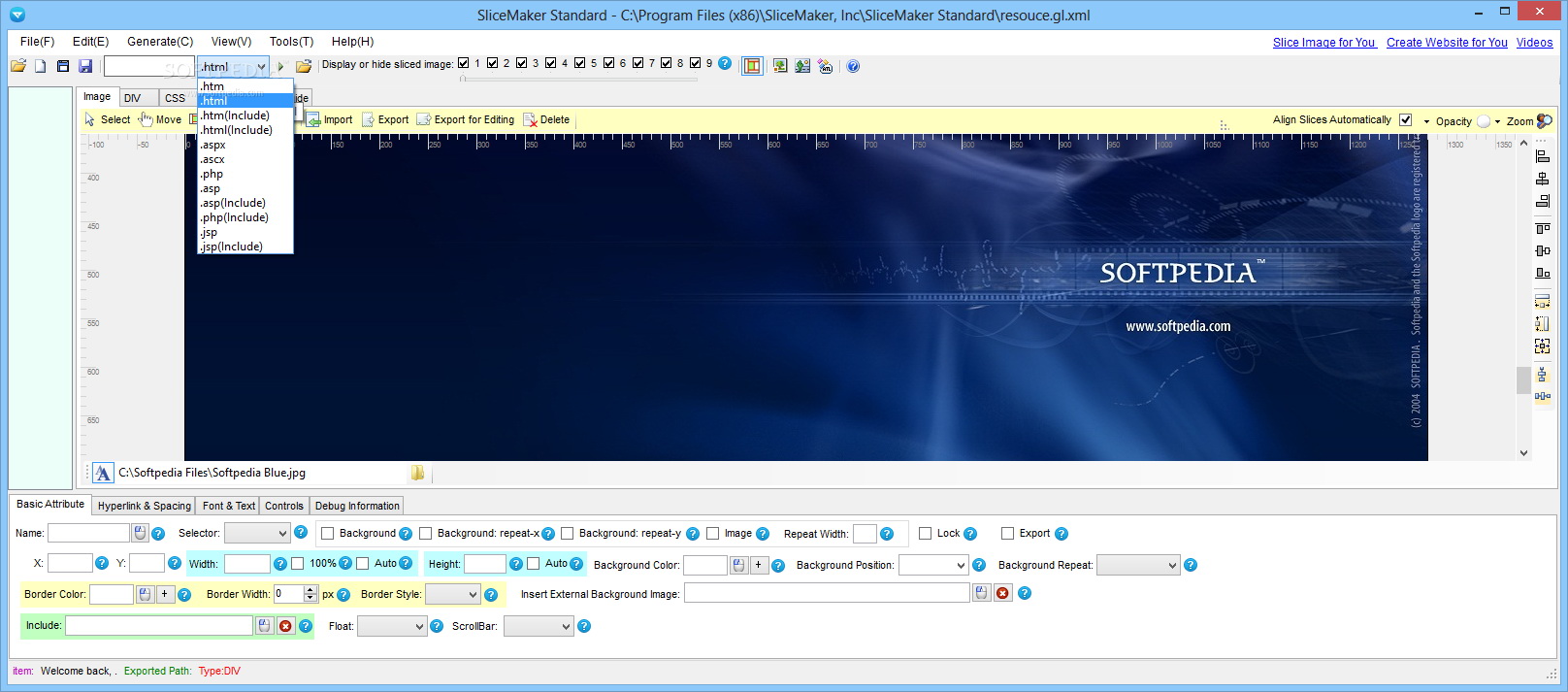The height and width of the screenshot is (692, 1568).
Task: Switch to Hyperlink & Spacing tab
Action: [x=145, y=506]
